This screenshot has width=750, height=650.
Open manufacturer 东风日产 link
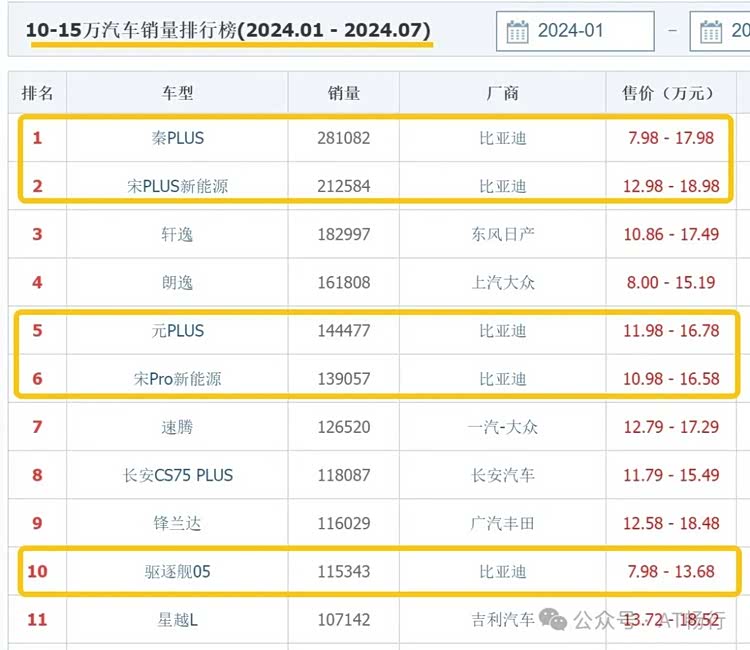(502, 234)
